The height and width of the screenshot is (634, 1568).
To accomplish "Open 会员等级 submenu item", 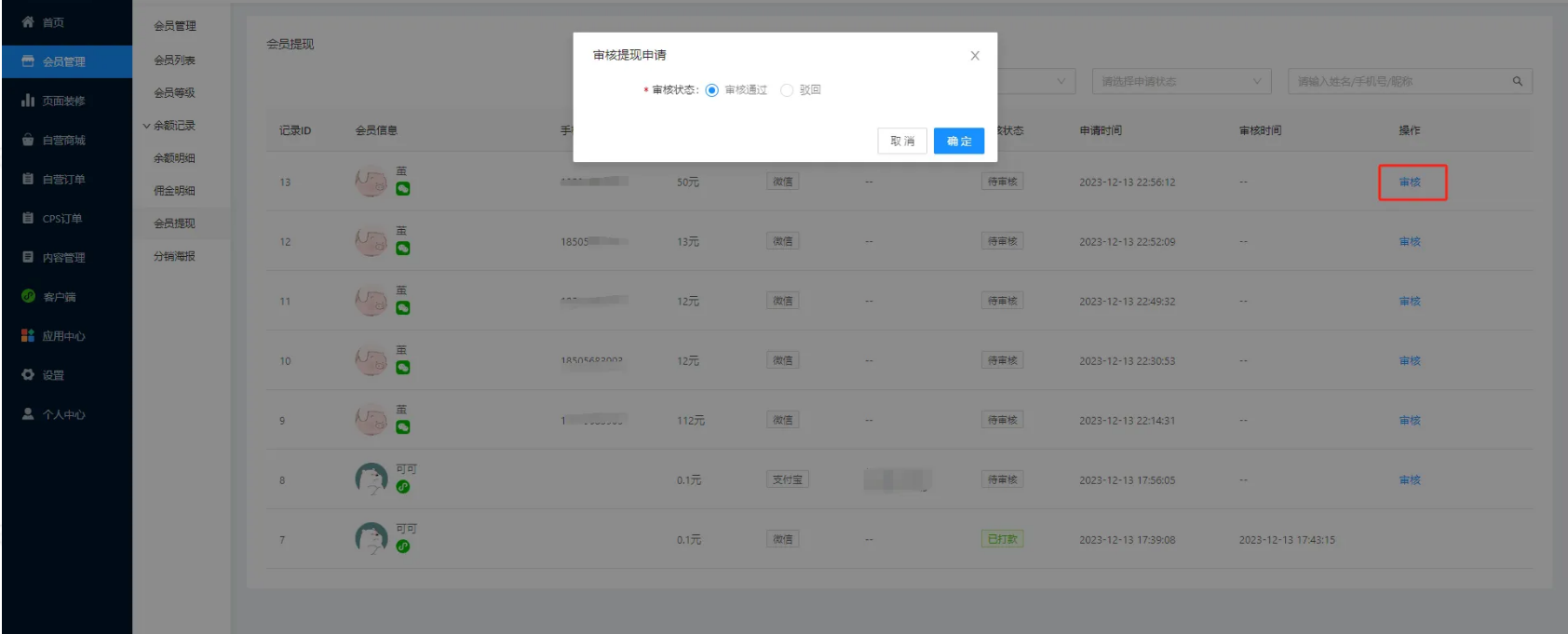I will (x=174, y=93).
